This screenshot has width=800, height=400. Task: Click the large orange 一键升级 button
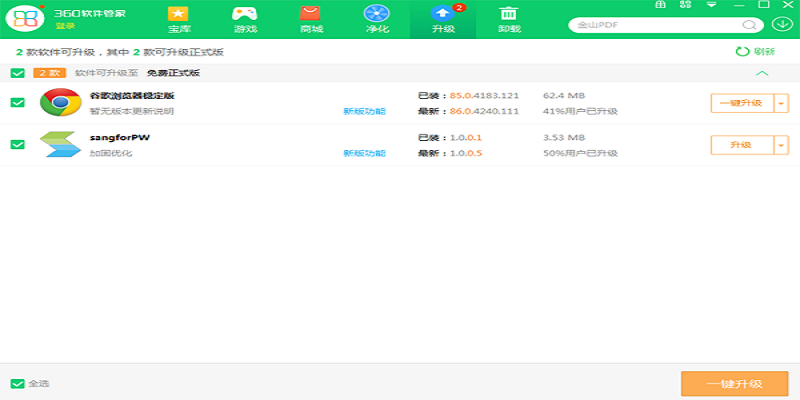coord(735,384)
